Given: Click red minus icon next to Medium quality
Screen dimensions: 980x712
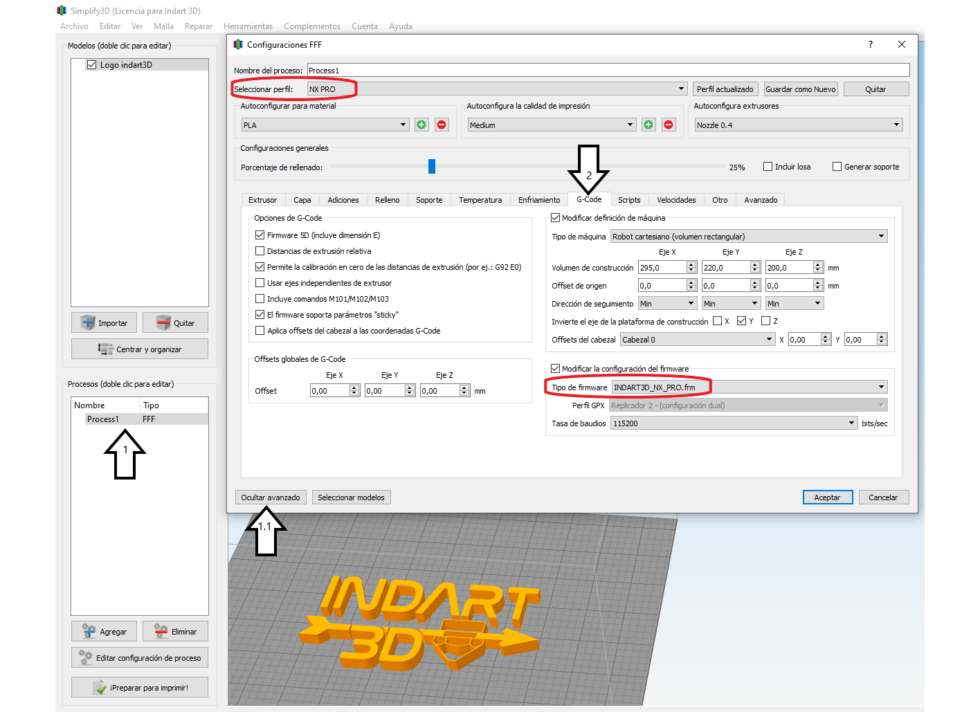Looking at the screenshot, I should tap(668, 125).
